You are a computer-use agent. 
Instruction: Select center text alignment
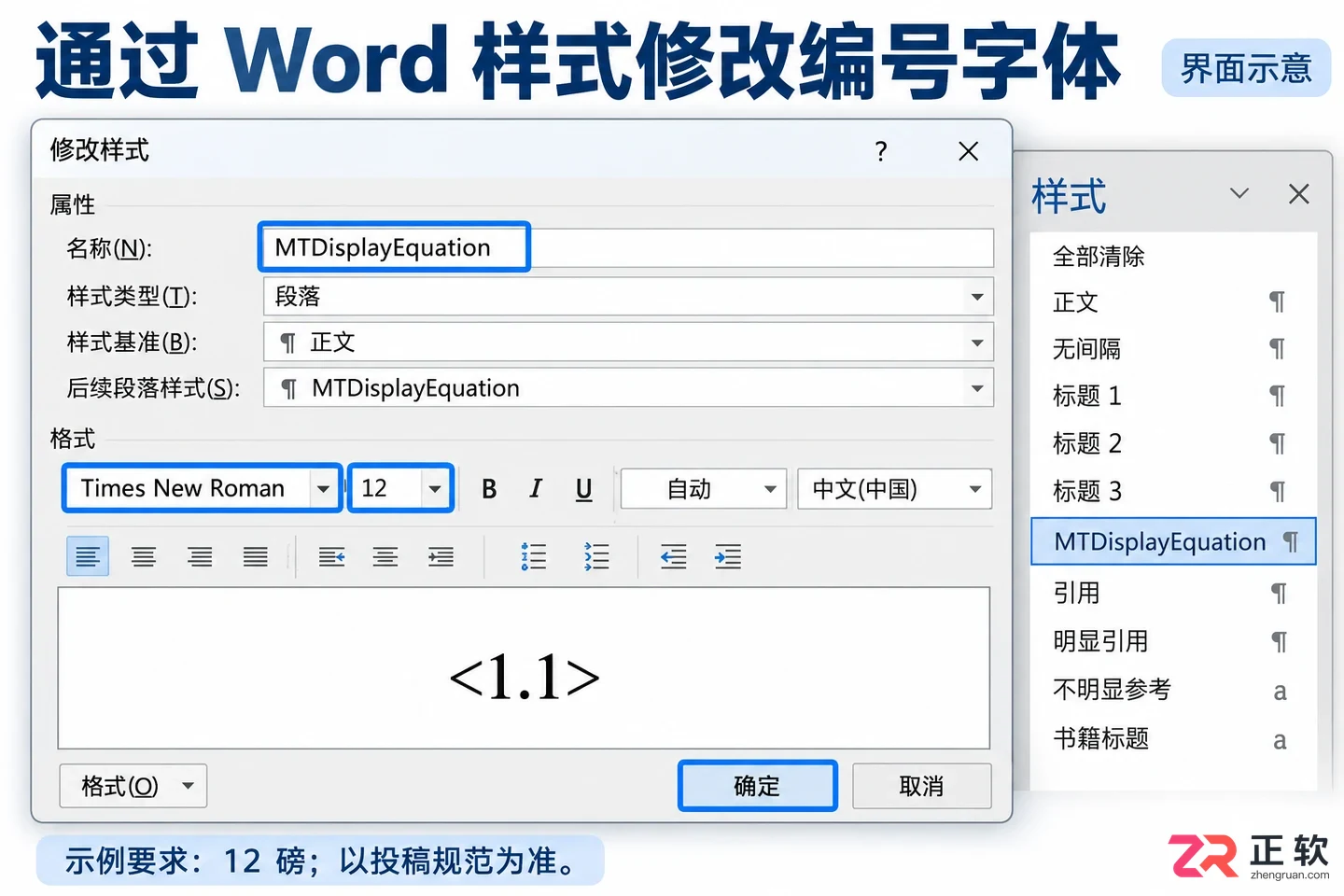[144, 557]
